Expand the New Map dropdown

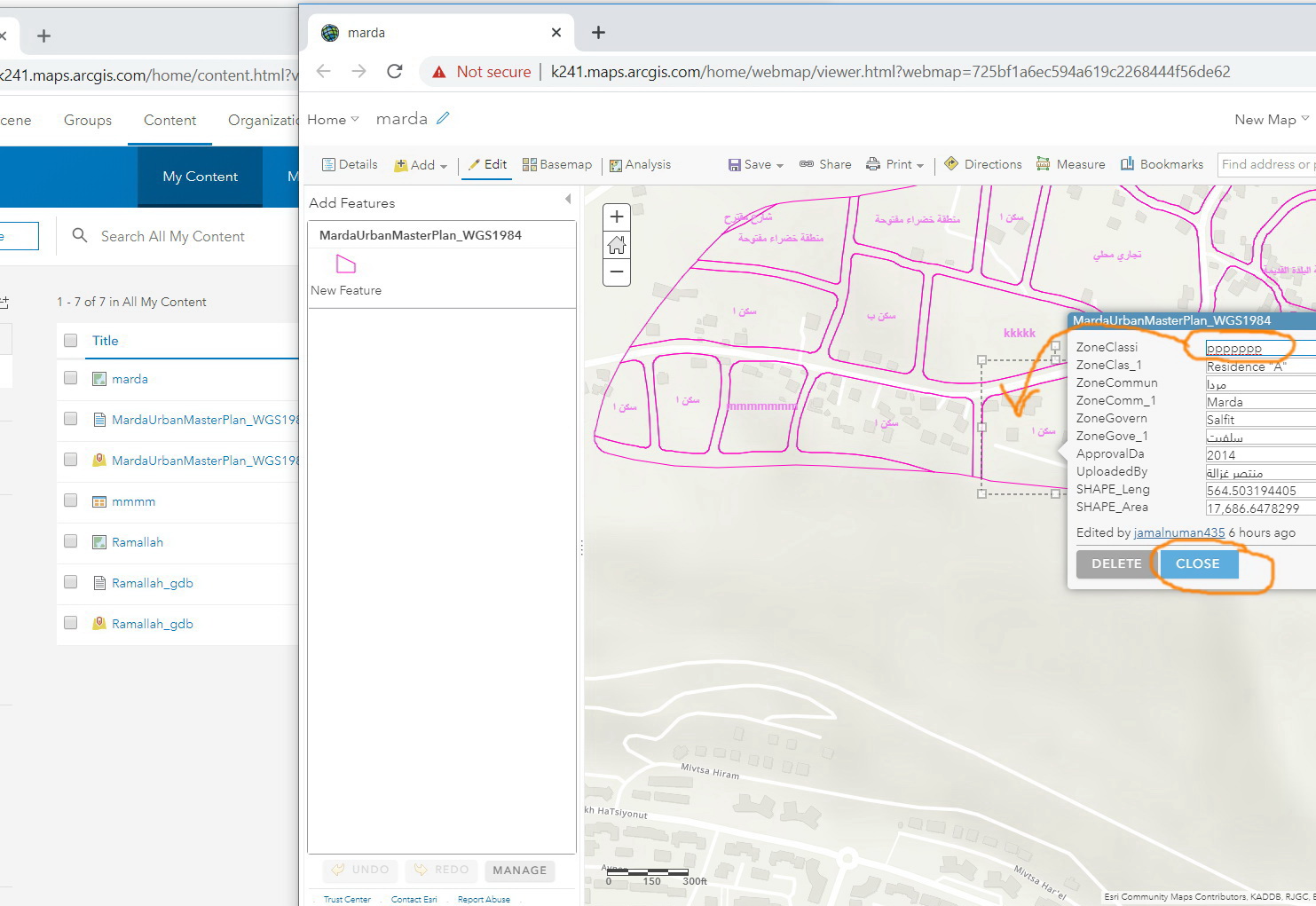[x=1271, y=120]
